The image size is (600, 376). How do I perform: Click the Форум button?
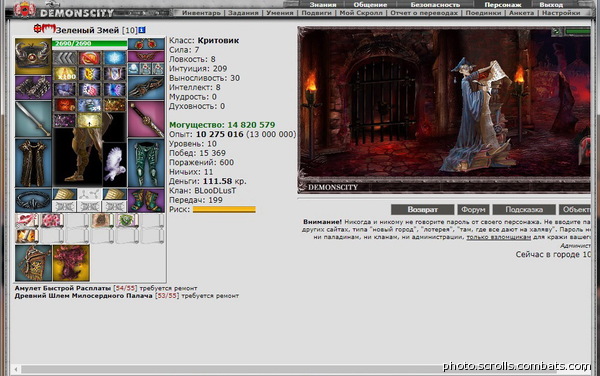[473, 210]
